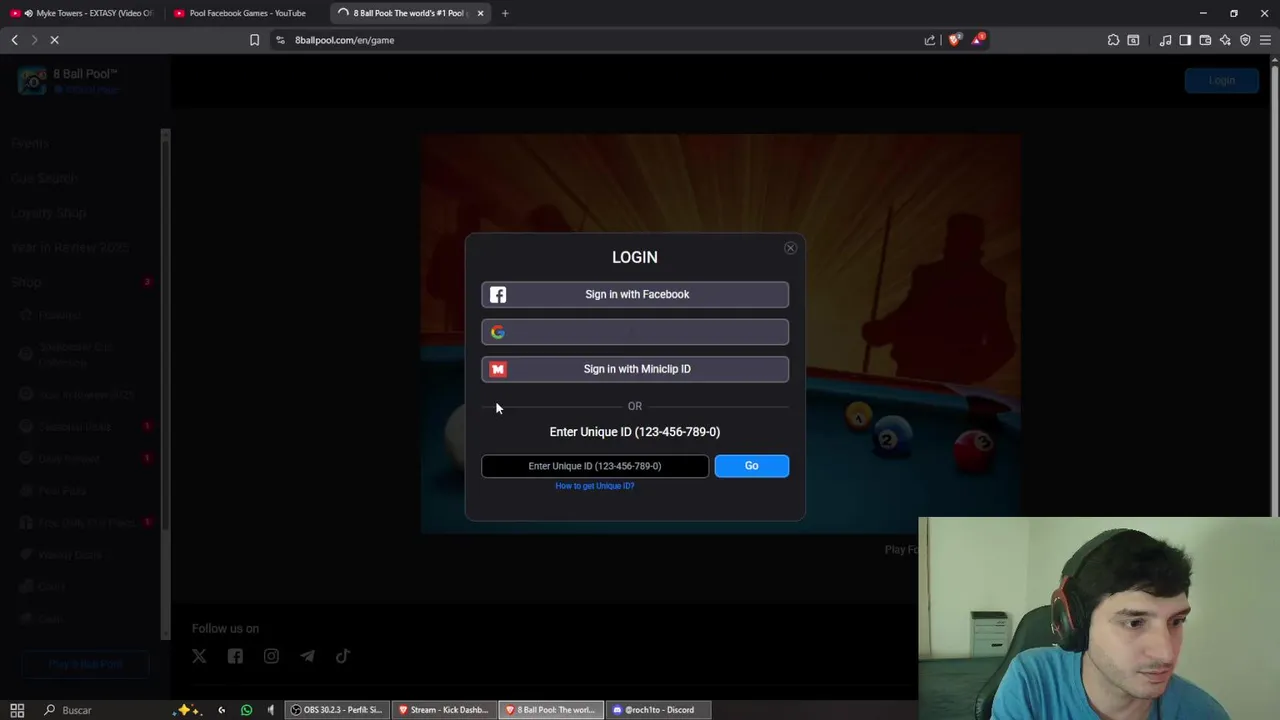Focus the Enter Unique ID field
This screenshot has width=1280, height=720.
click(595, 466)
